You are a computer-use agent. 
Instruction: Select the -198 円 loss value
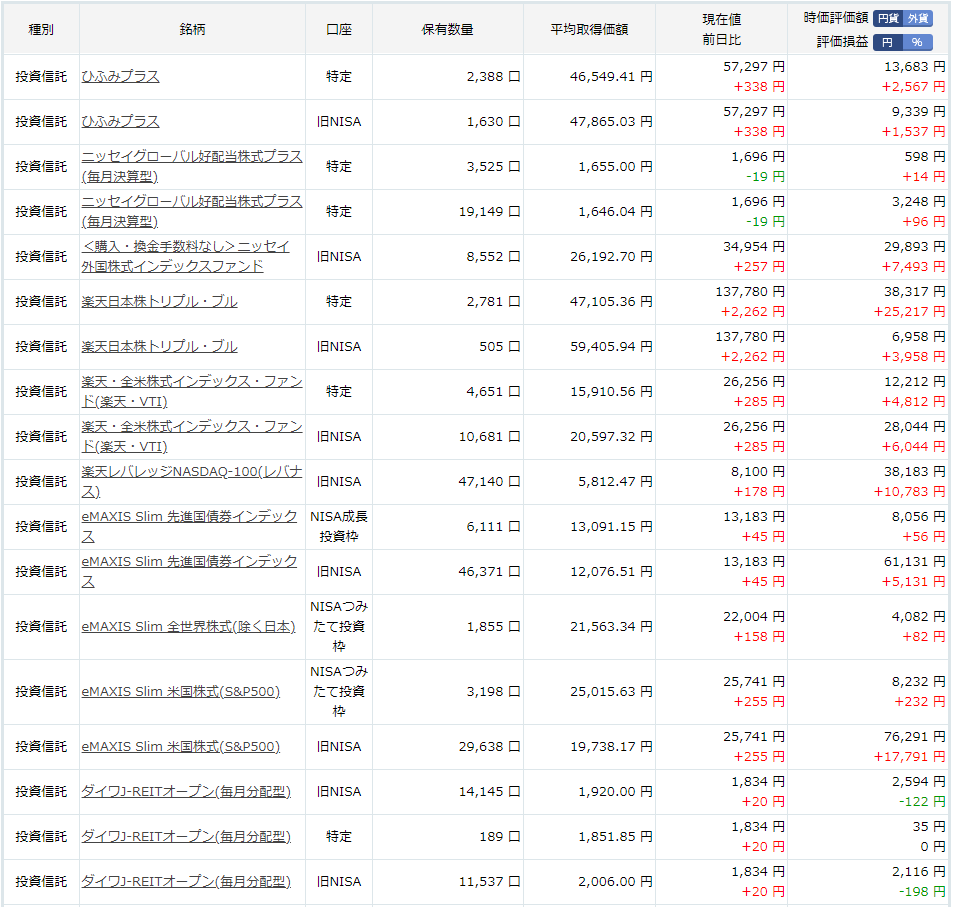point(922,892)
